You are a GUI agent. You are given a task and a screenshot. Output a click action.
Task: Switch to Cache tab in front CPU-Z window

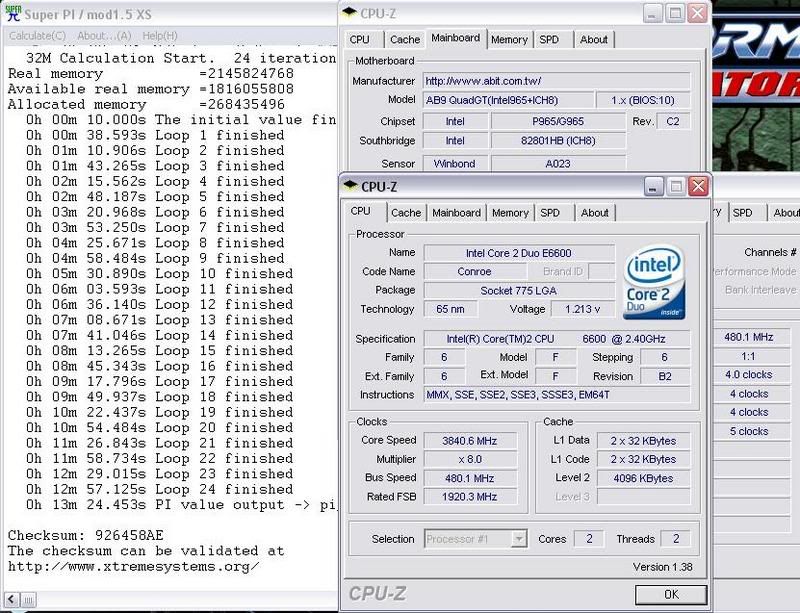click(x=406, y=213)
